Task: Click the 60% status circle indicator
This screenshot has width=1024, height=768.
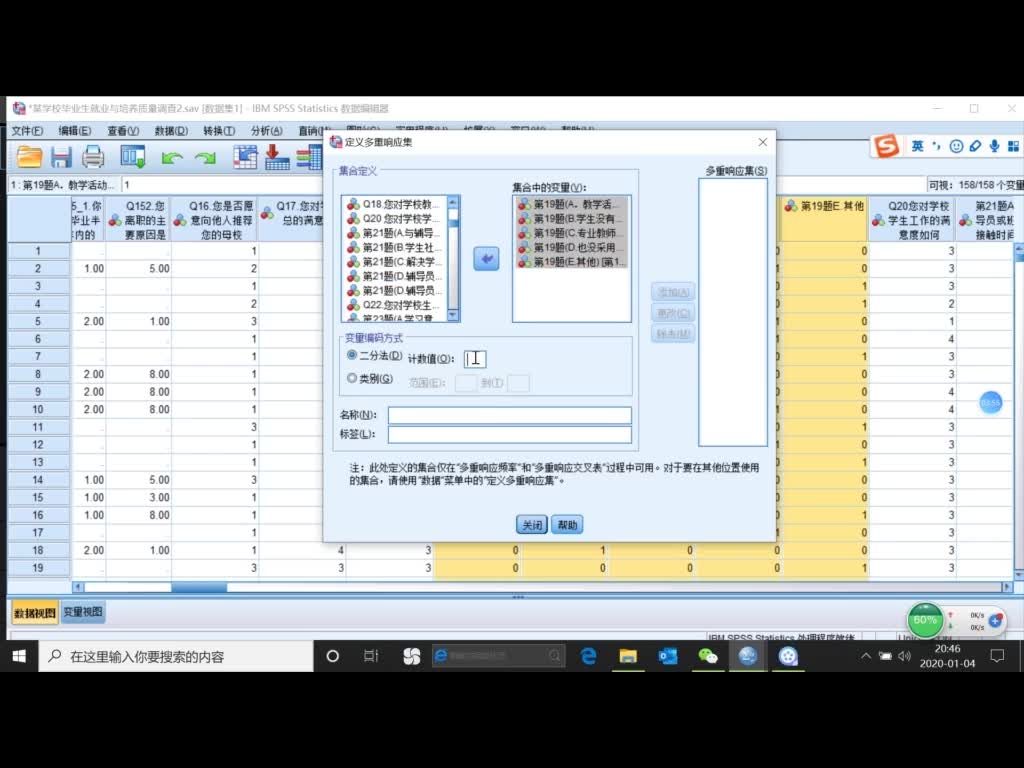Action: click(x=923, y=620)
